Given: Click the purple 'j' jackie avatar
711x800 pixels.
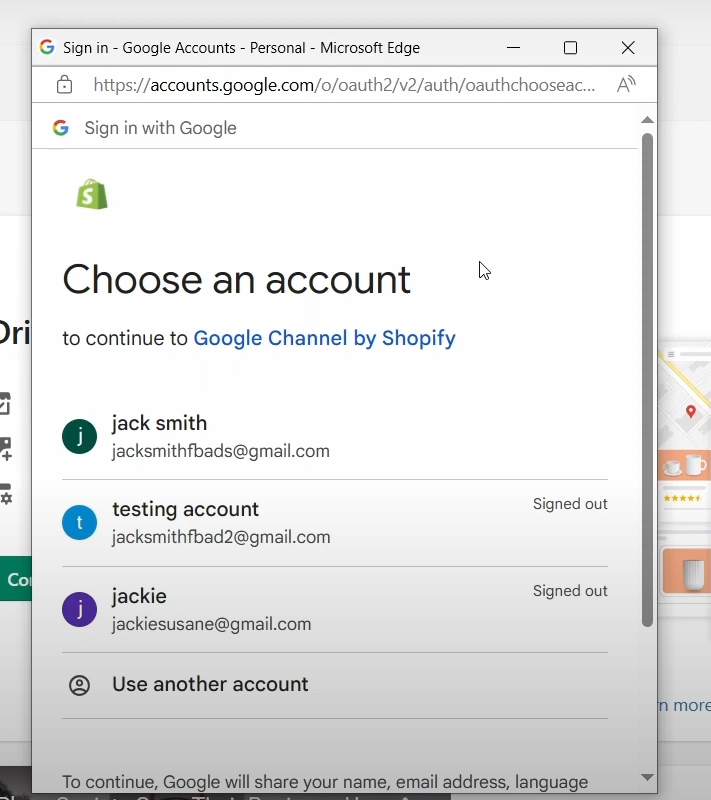Looking at the screenshot, I should click(x=80, y=610).
